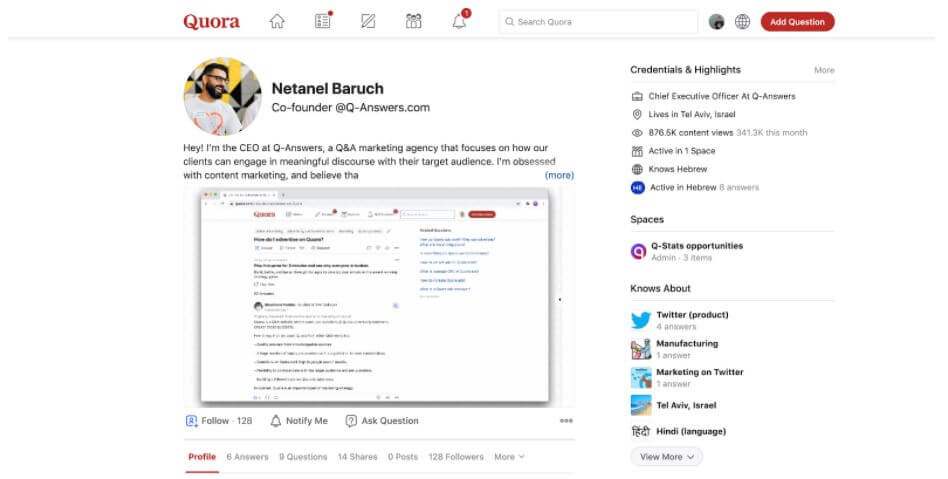Follow Netanel Baruch
Viewport: 948px width, 479px height.
coord(218,421)
